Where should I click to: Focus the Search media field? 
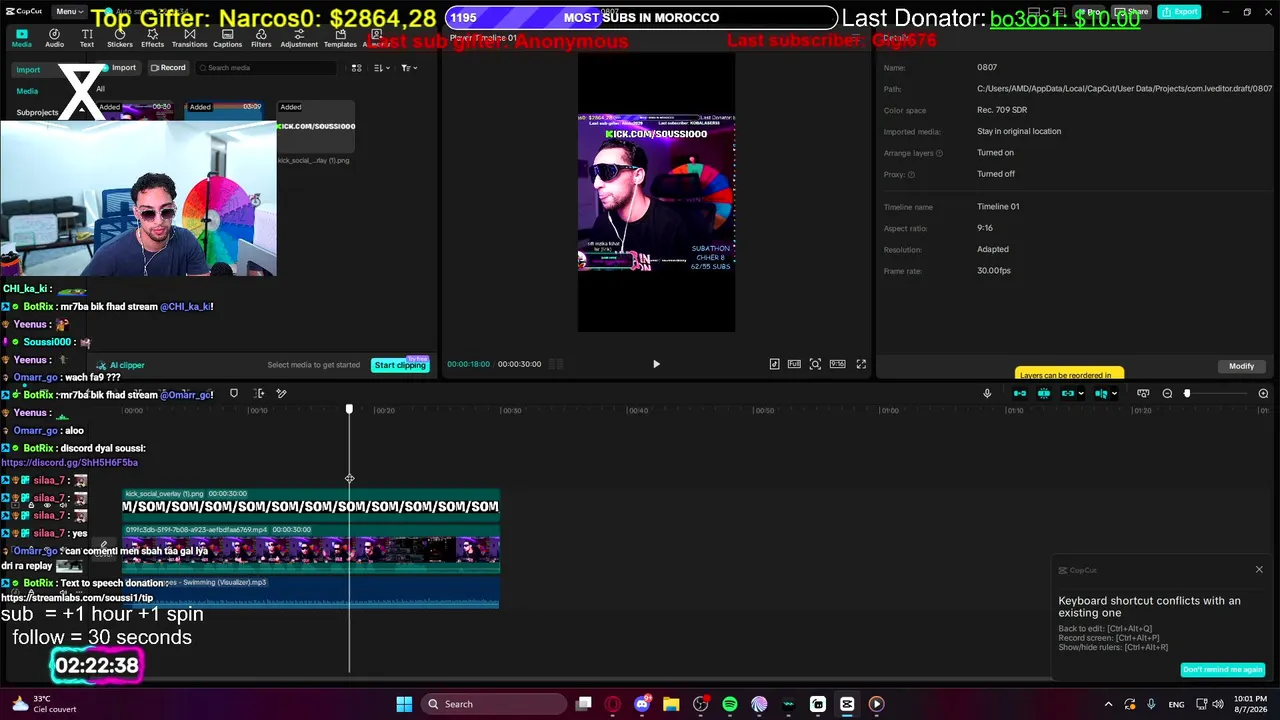[266, 68]
